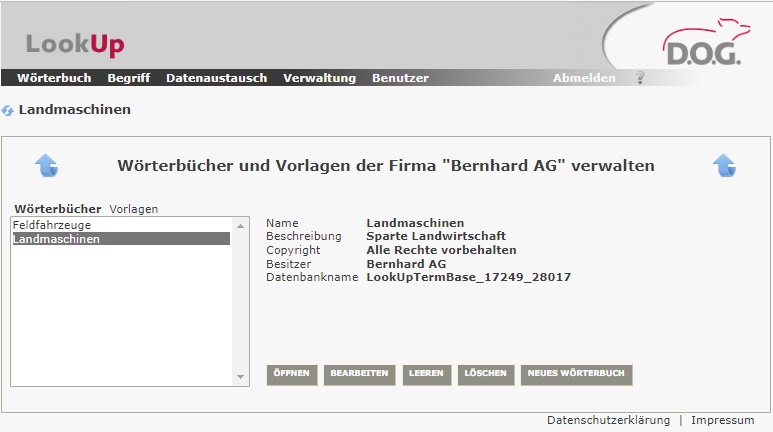Click the help question mark icon
Viewport: 773px width, 432px height.
[640, 78]
